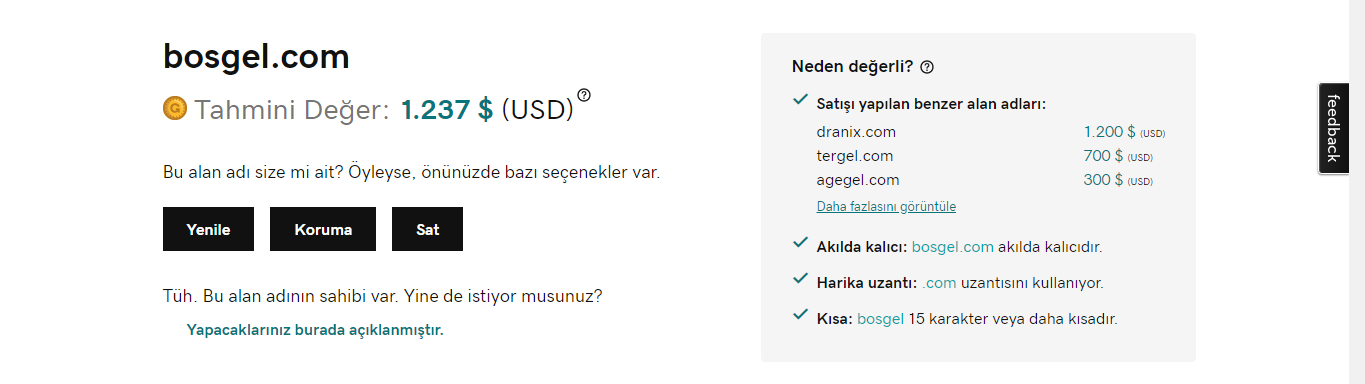Select the agegel.com comparable domain
The height and width of the screenshot is (384, 1365).
858,180
